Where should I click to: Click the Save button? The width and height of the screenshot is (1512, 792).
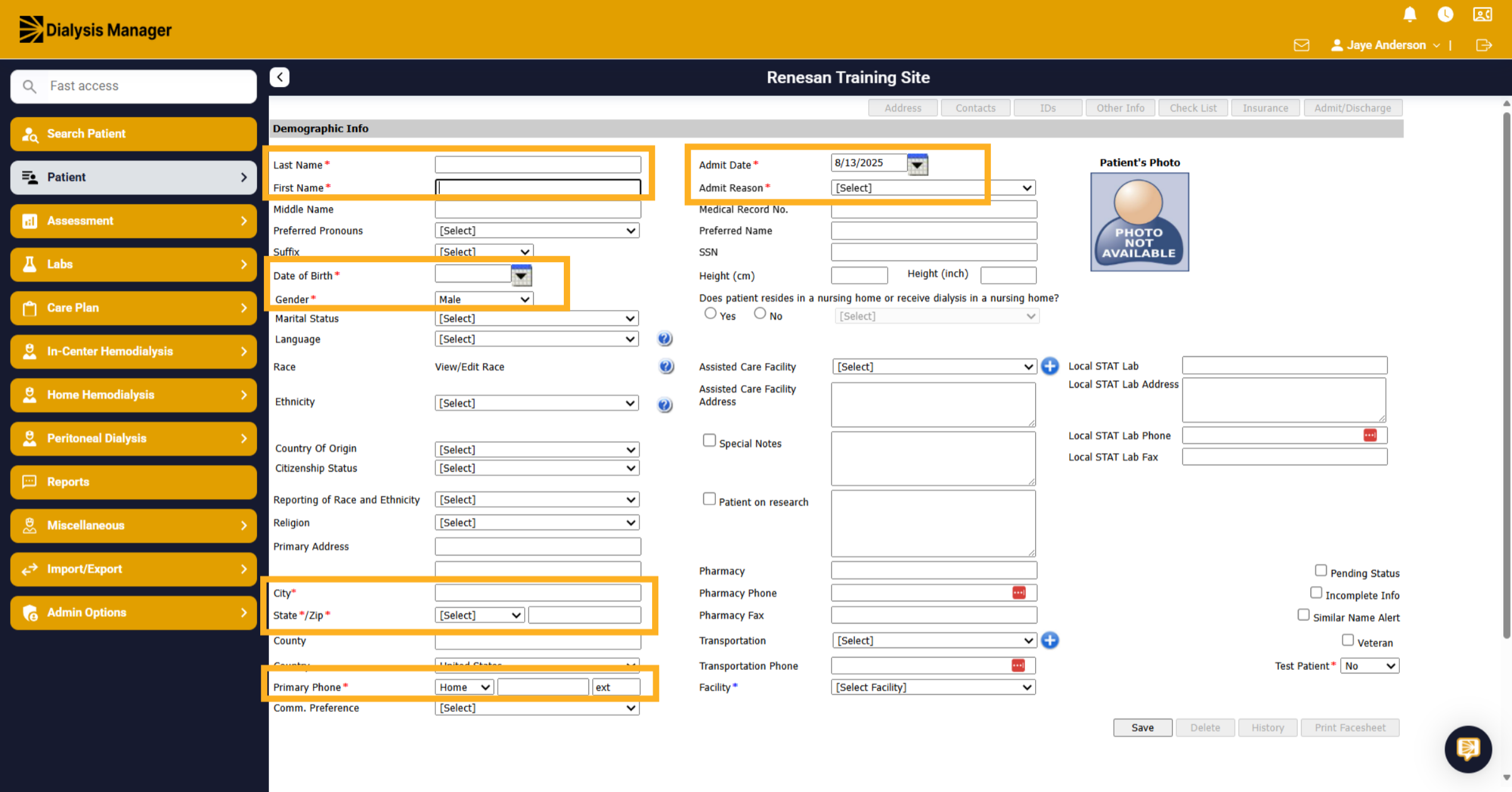click(1142, 728)
